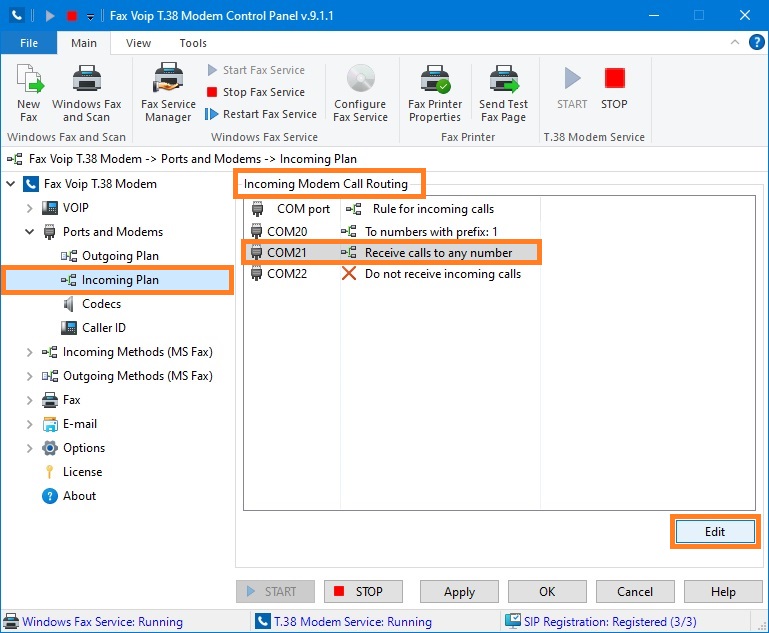Image resolution: width=769 pixels, height=633 pixels.
Task: Select License tree item
Action: click(82, 472)
